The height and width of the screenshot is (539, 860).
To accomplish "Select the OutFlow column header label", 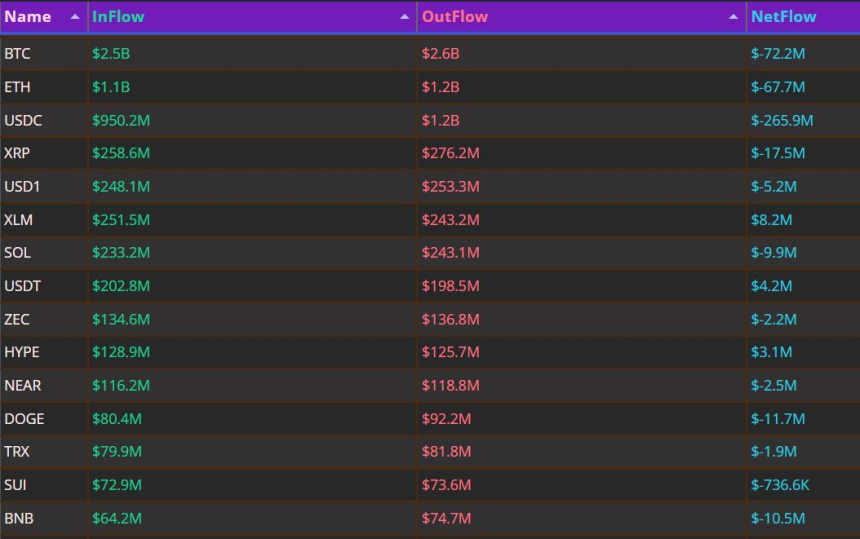I will (455, 17).
